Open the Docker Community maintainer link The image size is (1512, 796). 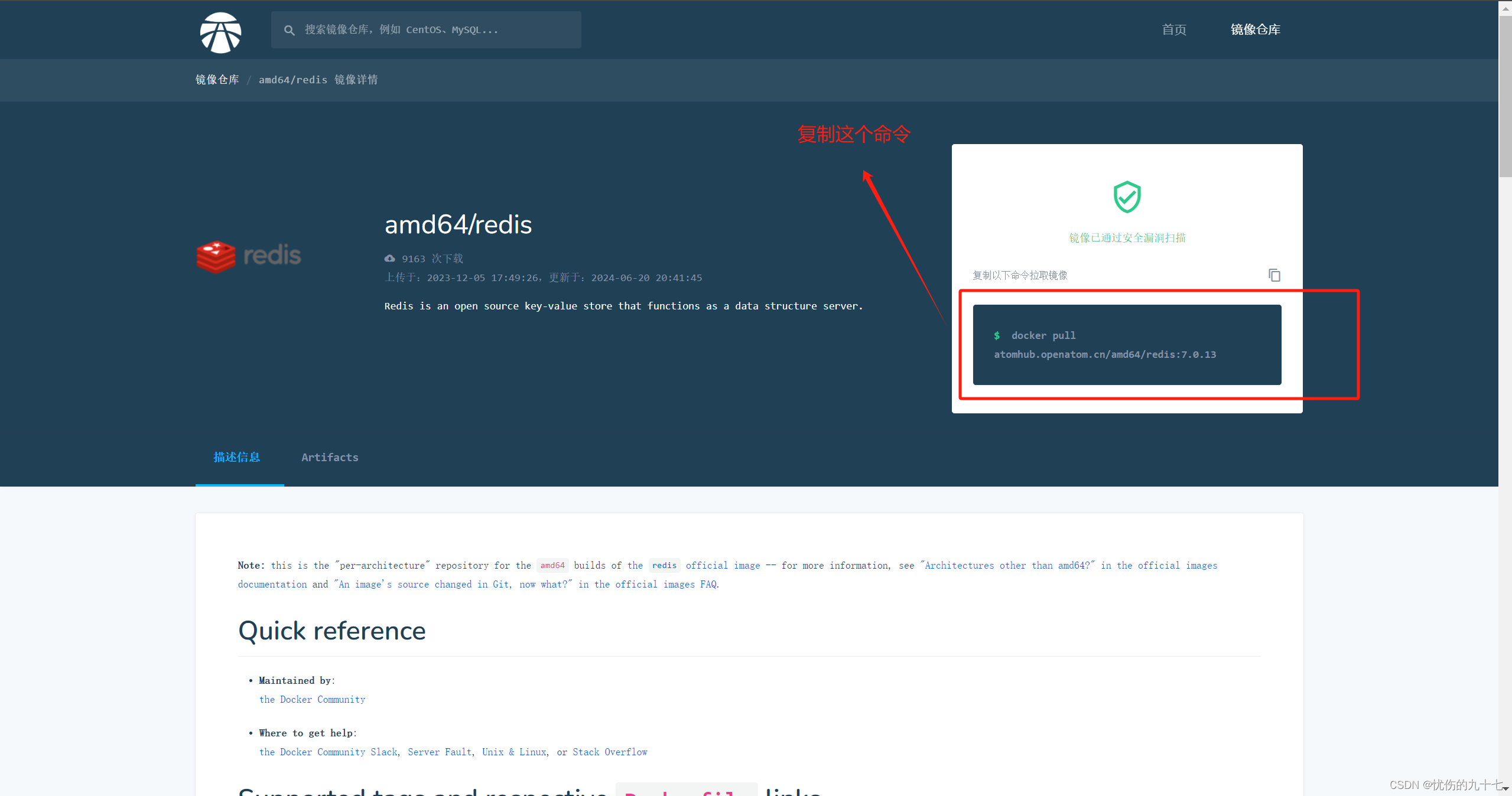pos(312,699)
